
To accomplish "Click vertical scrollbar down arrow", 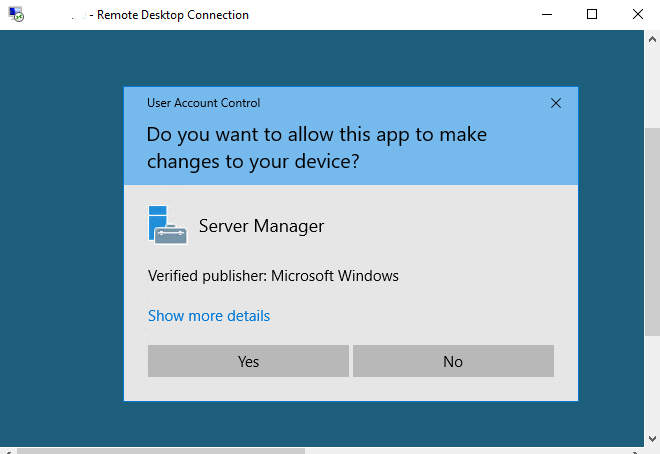I will point(652,438).
